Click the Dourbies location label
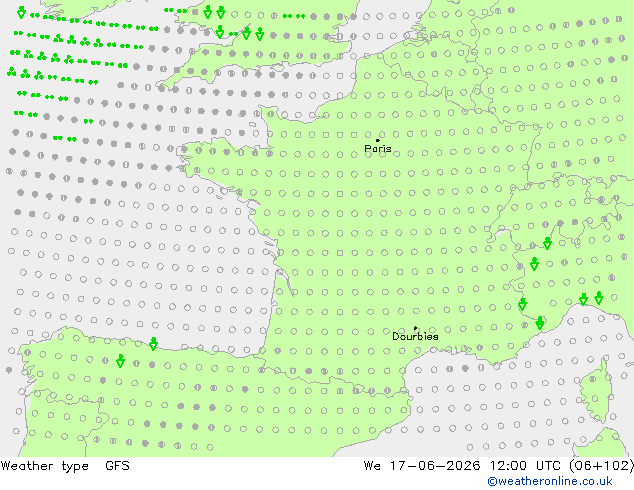 pos(415,336)
